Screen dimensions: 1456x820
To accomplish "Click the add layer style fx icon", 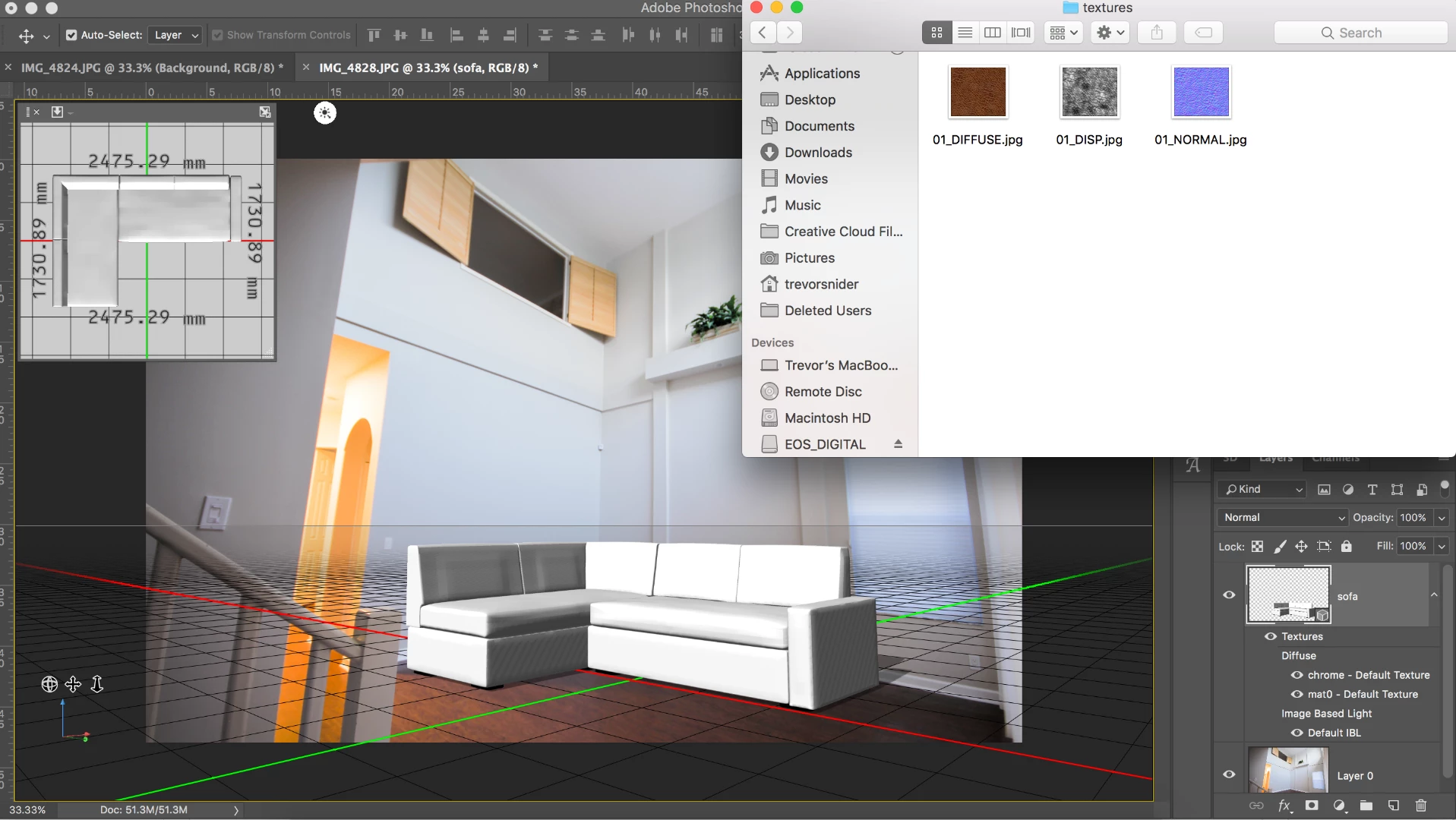I will (1284, 806).
